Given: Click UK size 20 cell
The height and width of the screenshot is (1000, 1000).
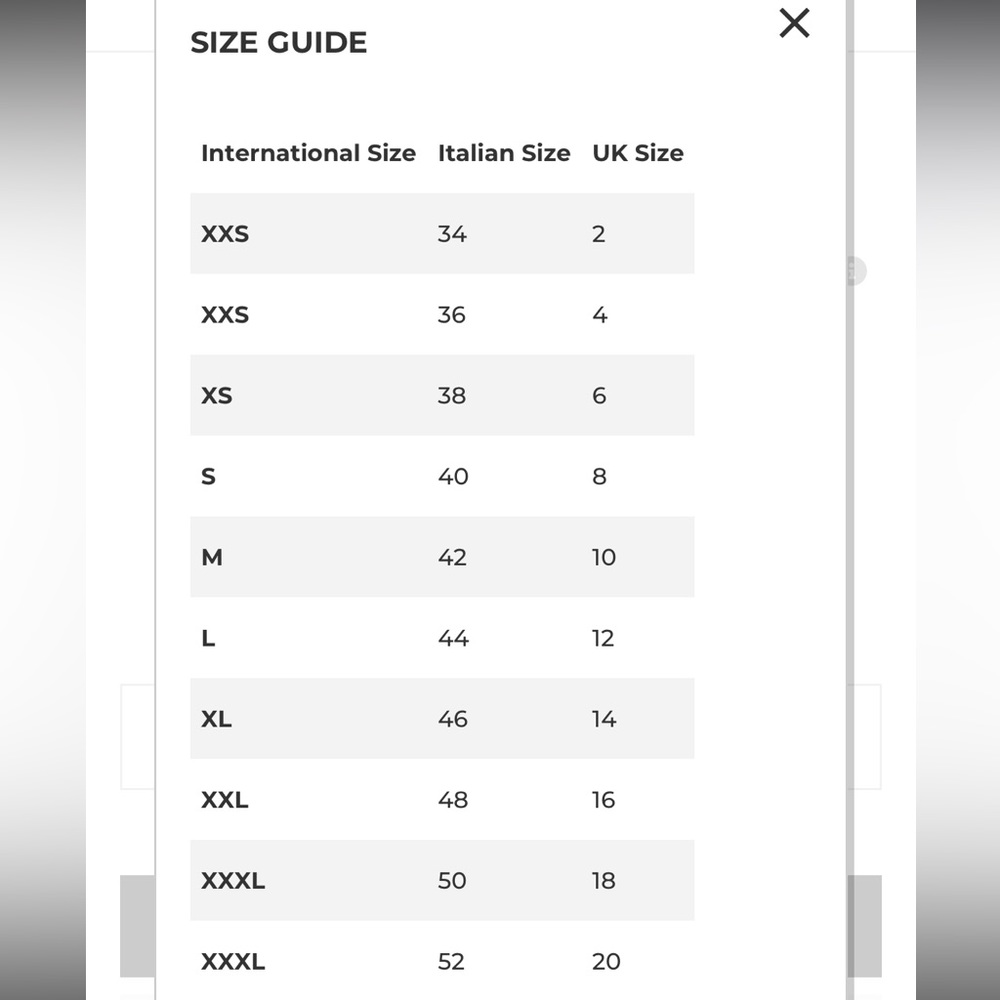Looking at the screenshot, I should tap(606, 961).
